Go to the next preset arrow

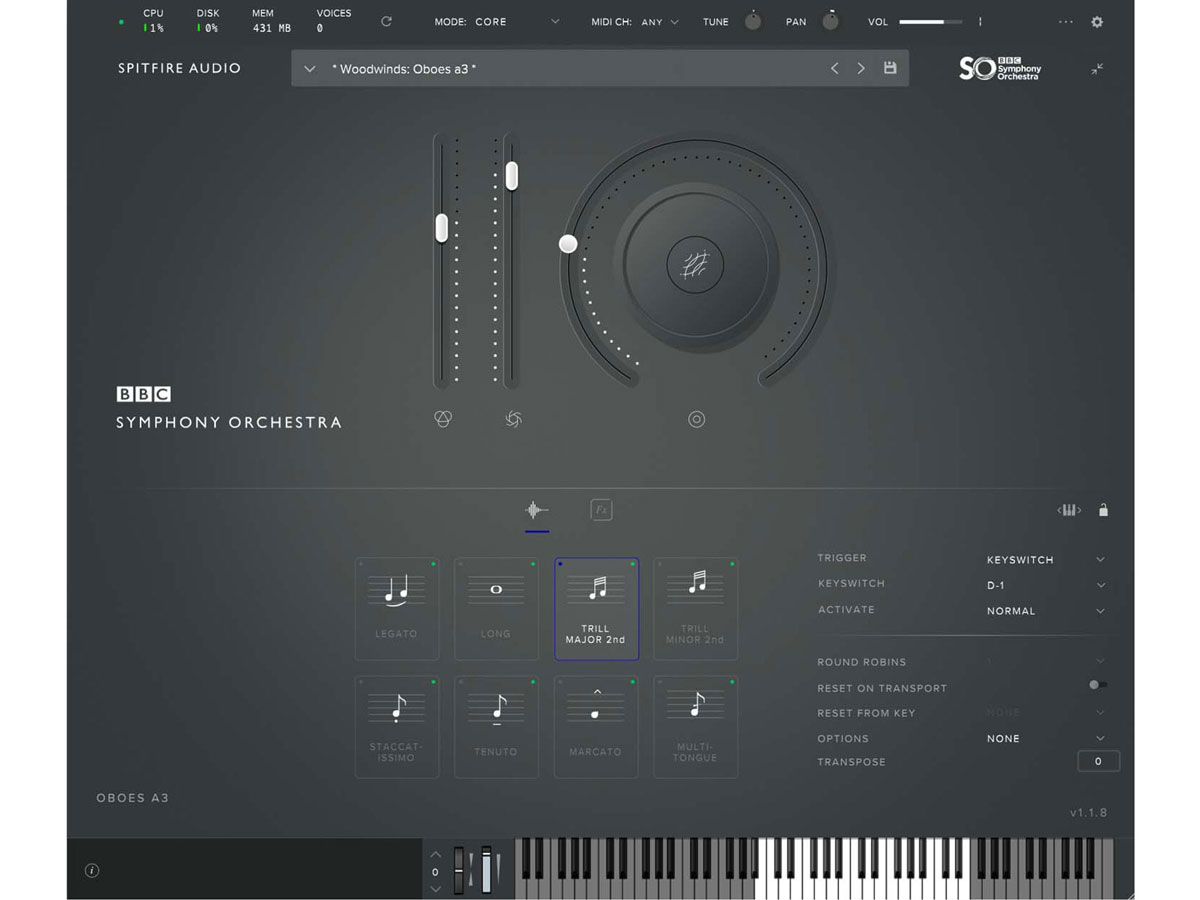click(861, 68)
